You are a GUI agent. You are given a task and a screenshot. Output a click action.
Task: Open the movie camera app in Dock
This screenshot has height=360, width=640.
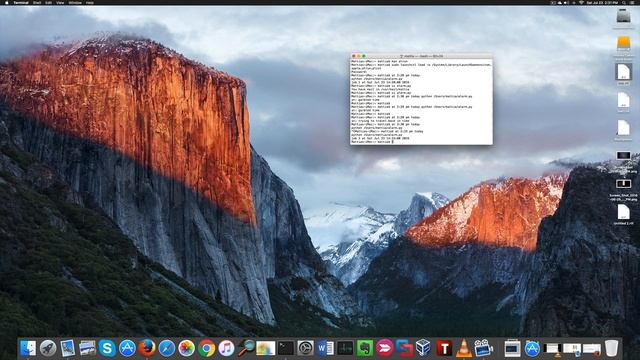click(483, 348)
